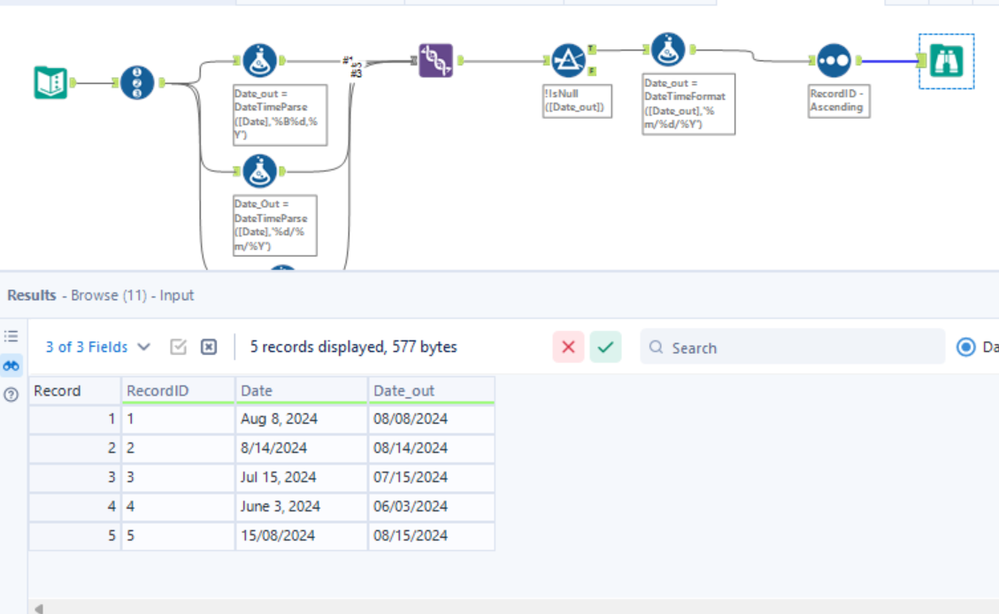This screenshot has height=614, width=999.
Task: Select the Record ID tool
Action: 137,82
